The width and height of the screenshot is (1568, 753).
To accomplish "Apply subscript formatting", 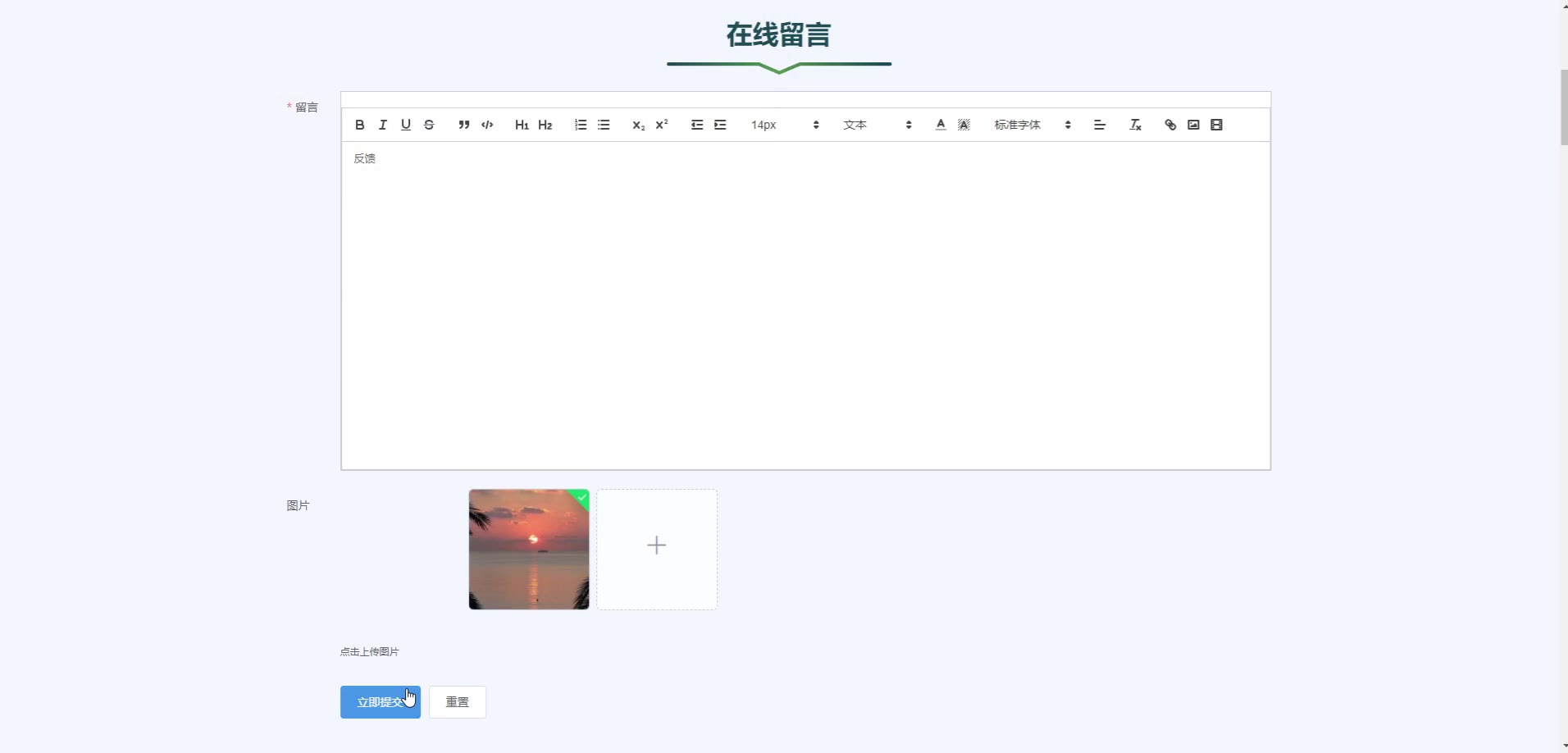I will click(639, 125).
